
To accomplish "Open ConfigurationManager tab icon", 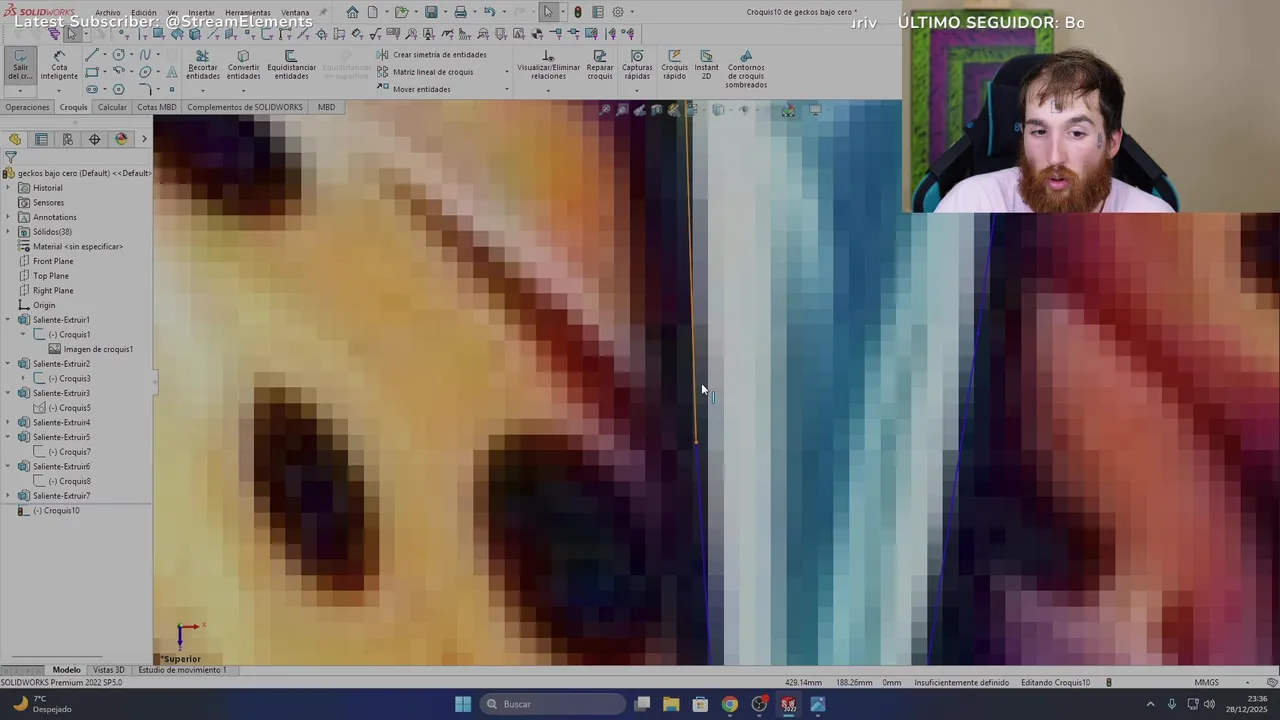I will (x=67, y=139).
